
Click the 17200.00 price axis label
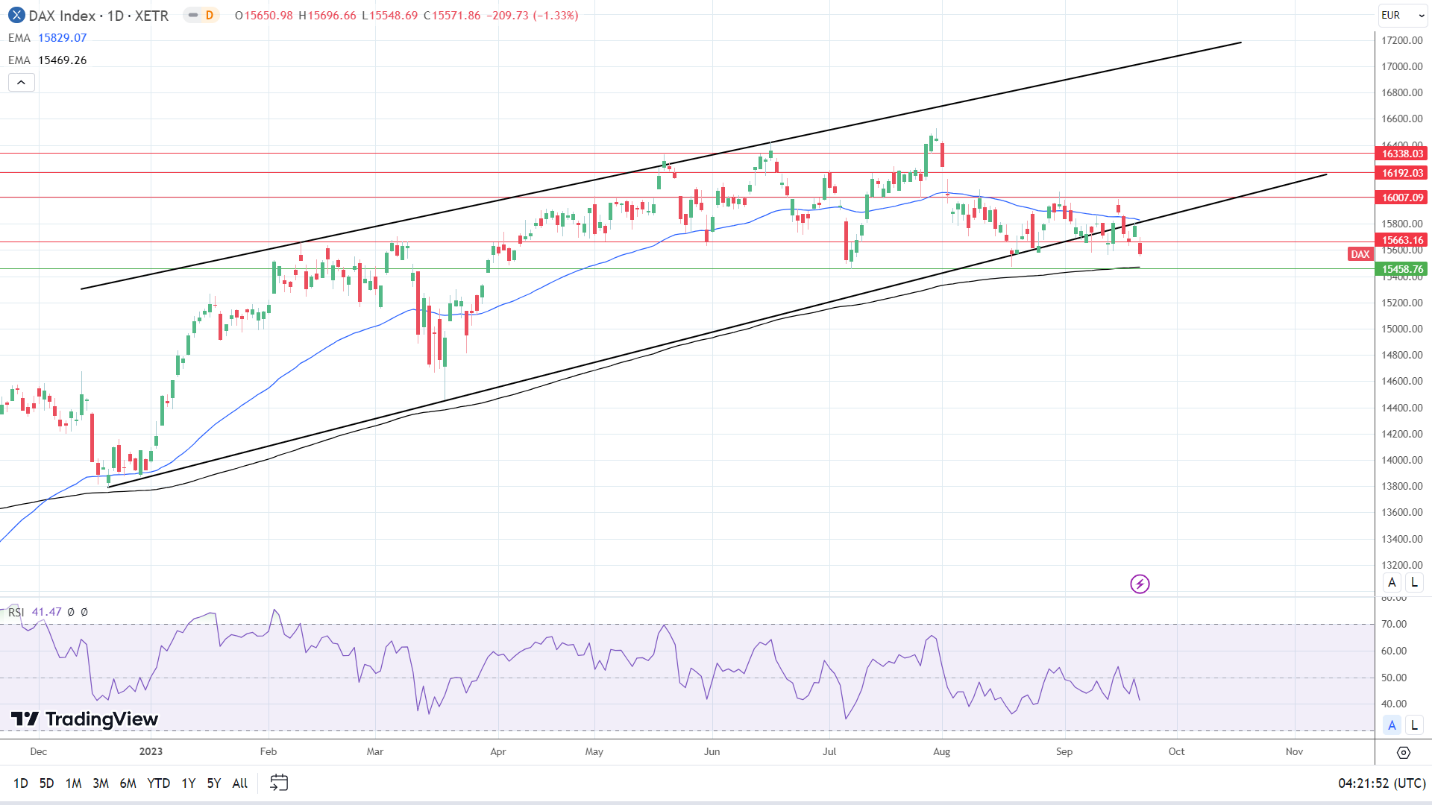(x=1402, y=40)
